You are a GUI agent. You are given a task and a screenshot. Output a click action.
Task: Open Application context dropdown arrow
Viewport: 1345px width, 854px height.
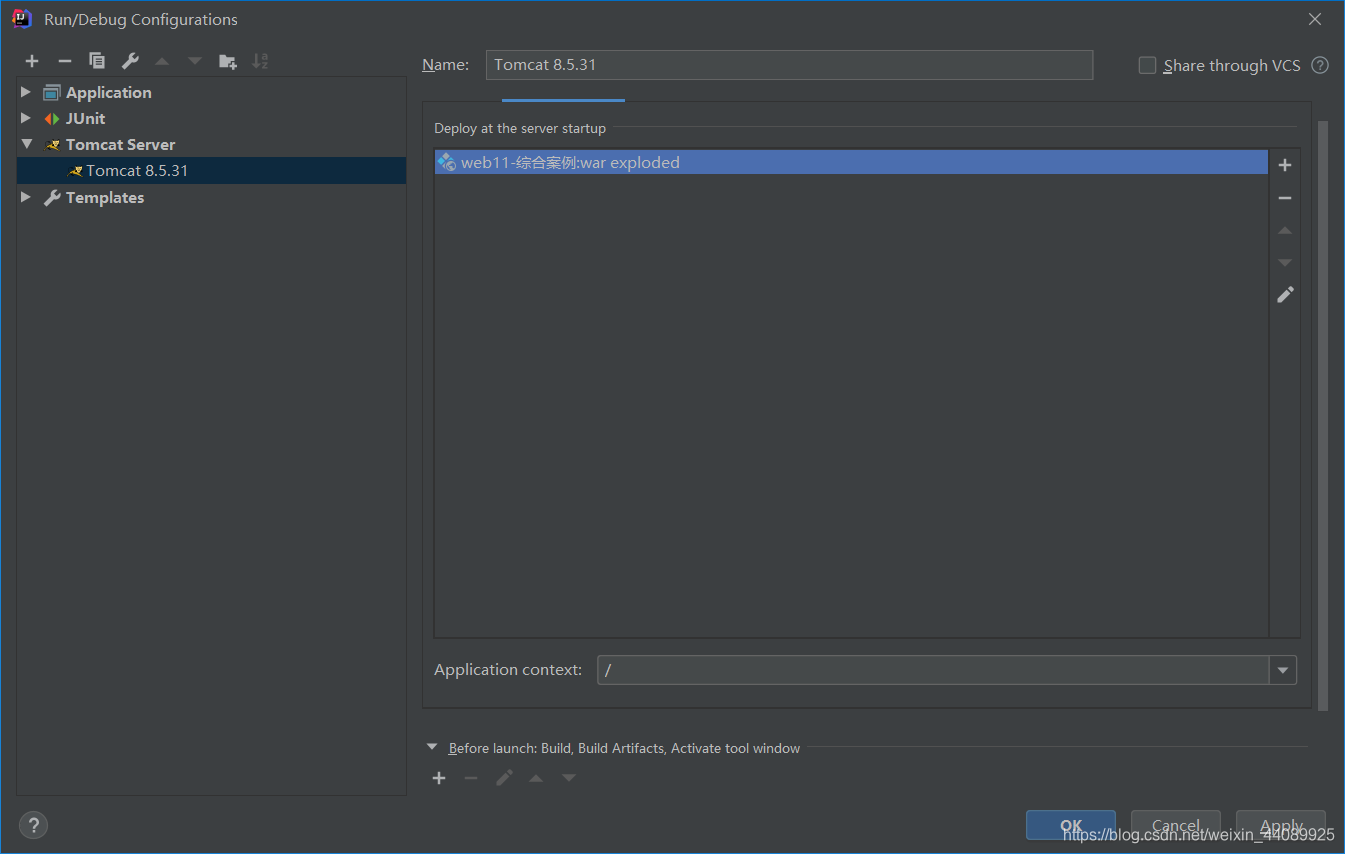click(1283, 670)
